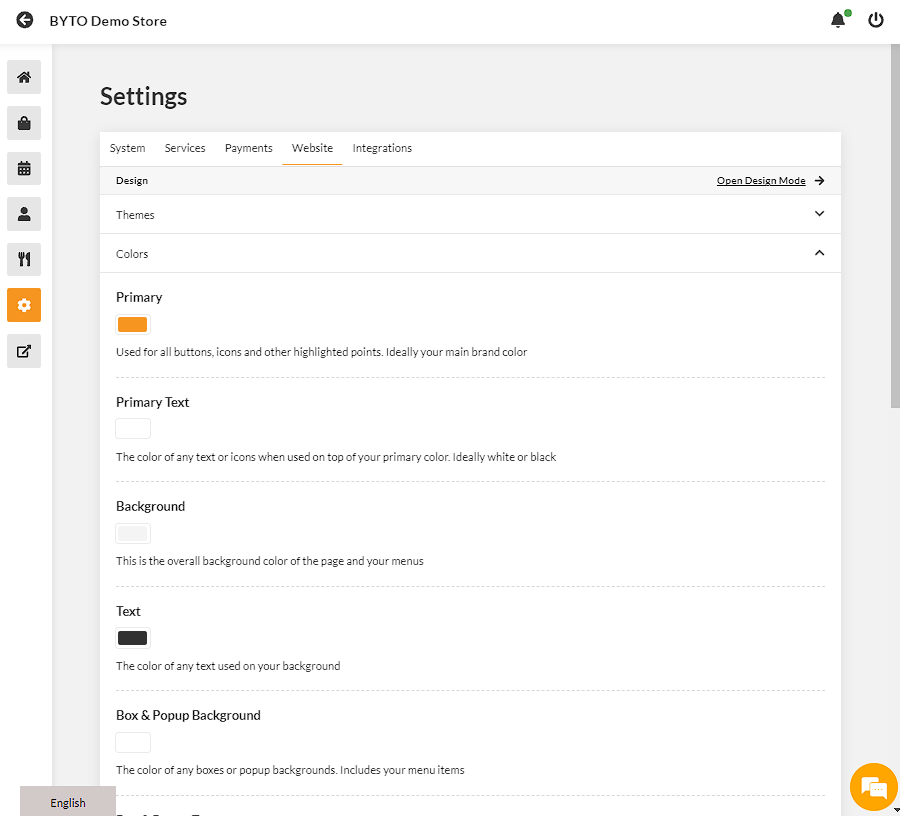Screen dimensions: 900x816
Task: Click the Design section header
Action: click(132, 181)
